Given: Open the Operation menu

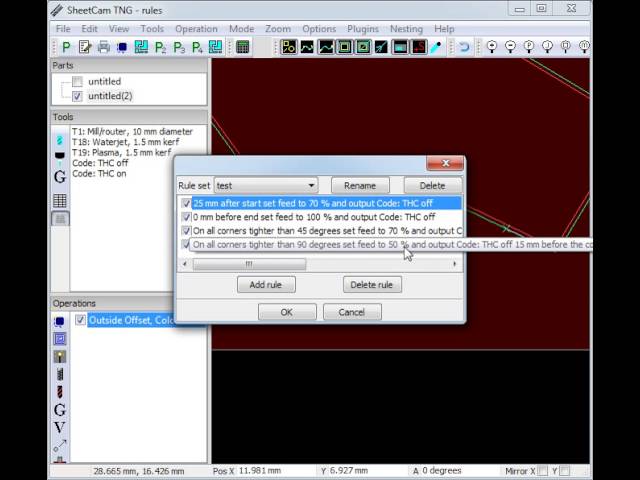Looking at the screenshot, I should (196, 29).
